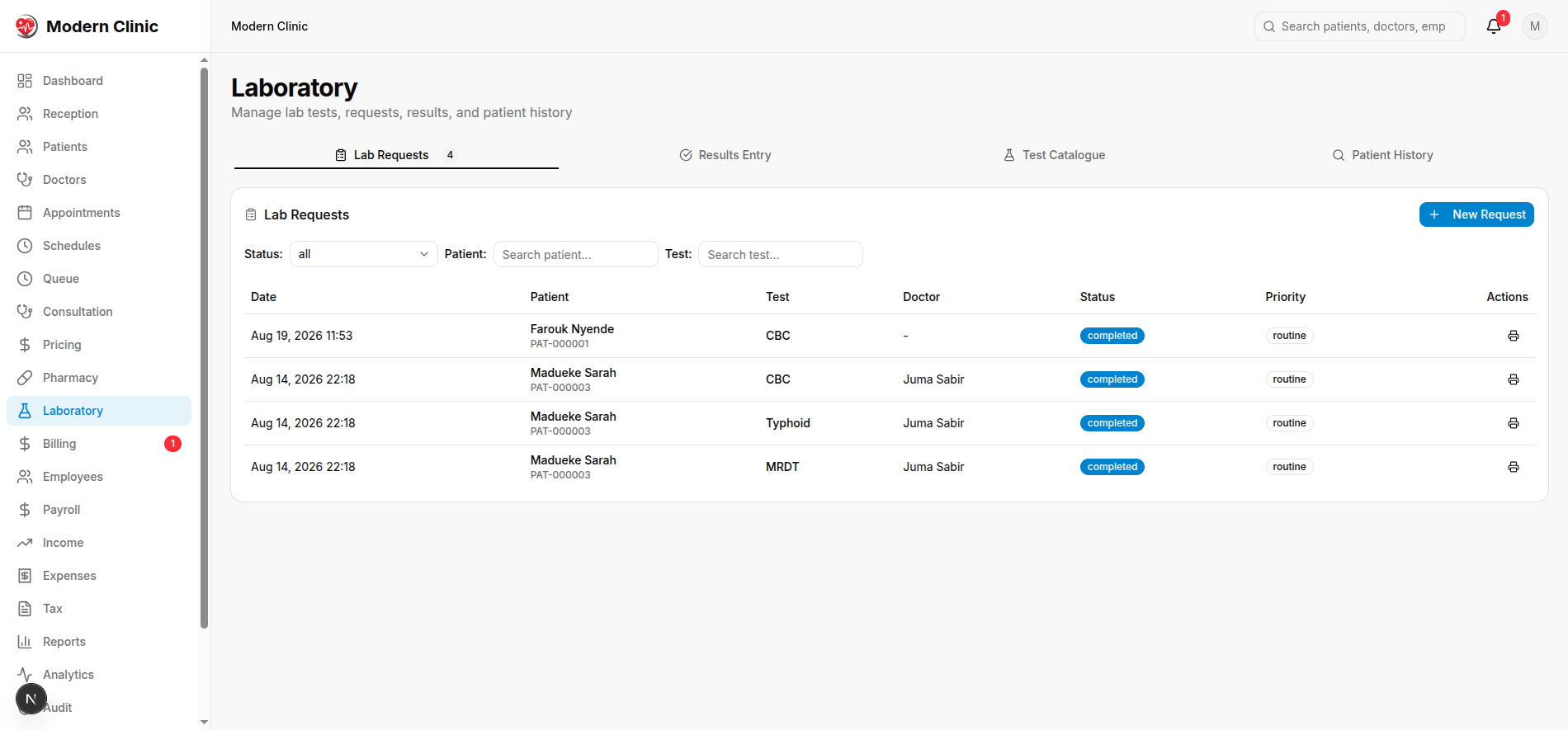Click routine badge in MRDT row
This screenshot has height=730, width=1568.
pos(1289,467)
